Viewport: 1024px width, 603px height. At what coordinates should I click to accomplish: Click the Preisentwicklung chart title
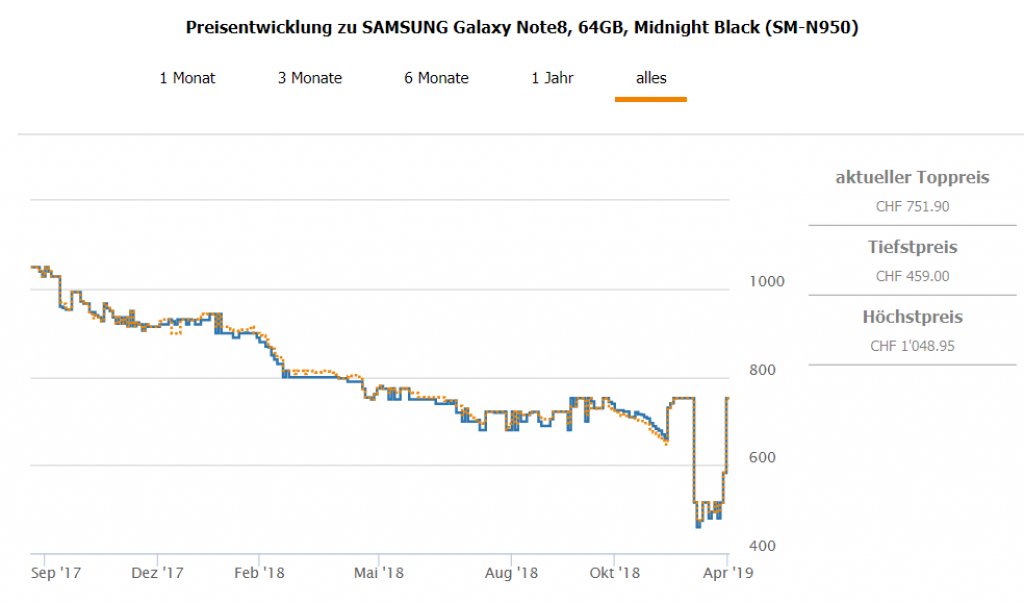522,28
